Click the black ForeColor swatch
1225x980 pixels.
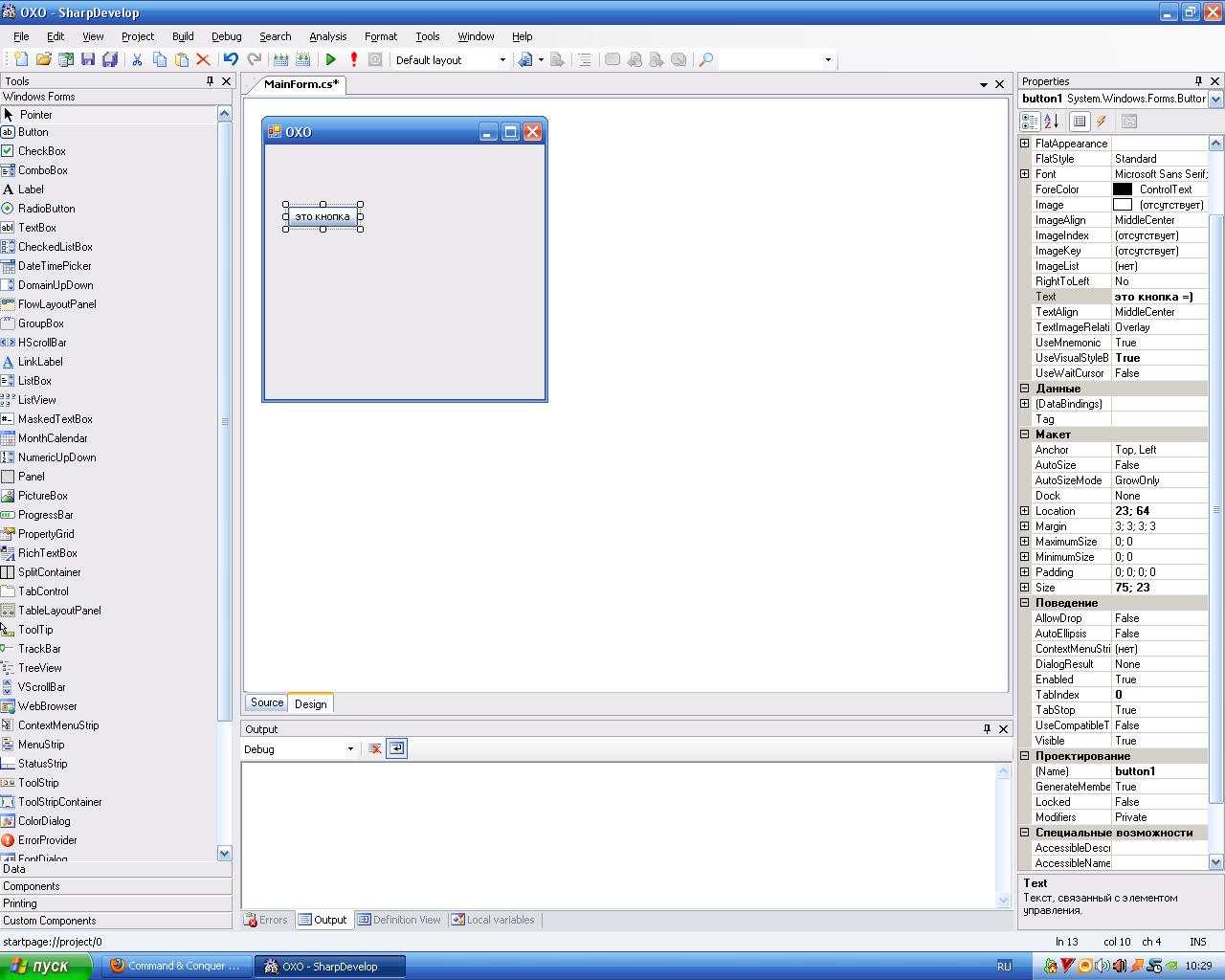(x=1123, y=189)
